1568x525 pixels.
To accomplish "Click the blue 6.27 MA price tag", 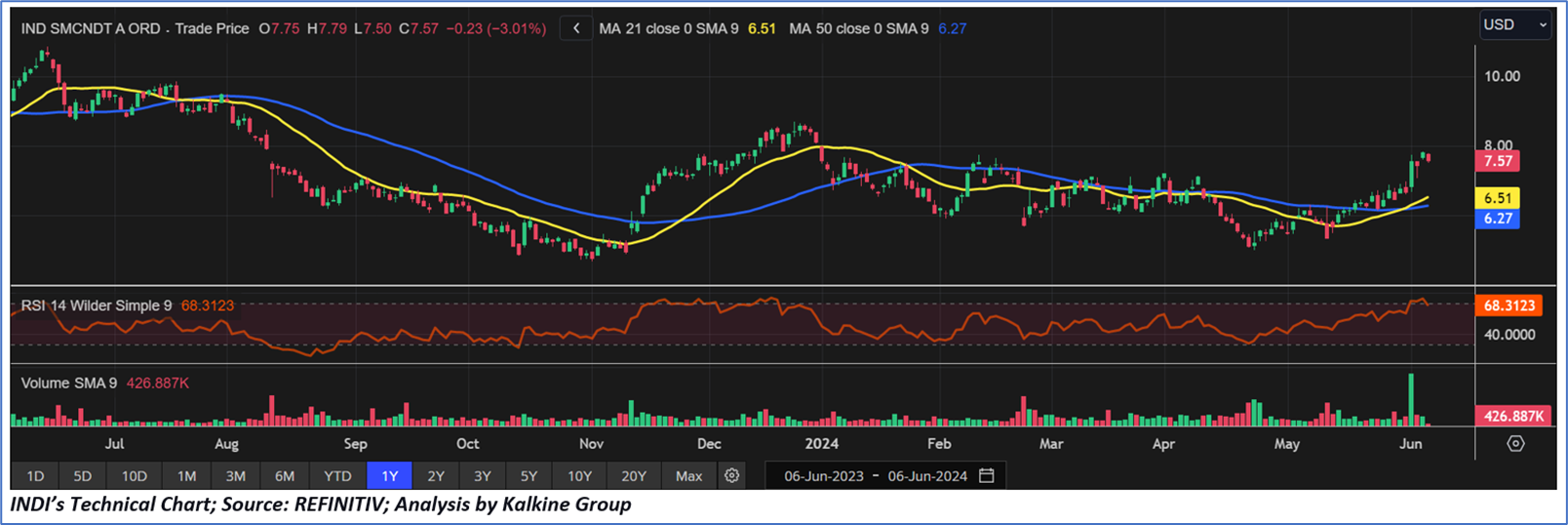I will 1498,219.
